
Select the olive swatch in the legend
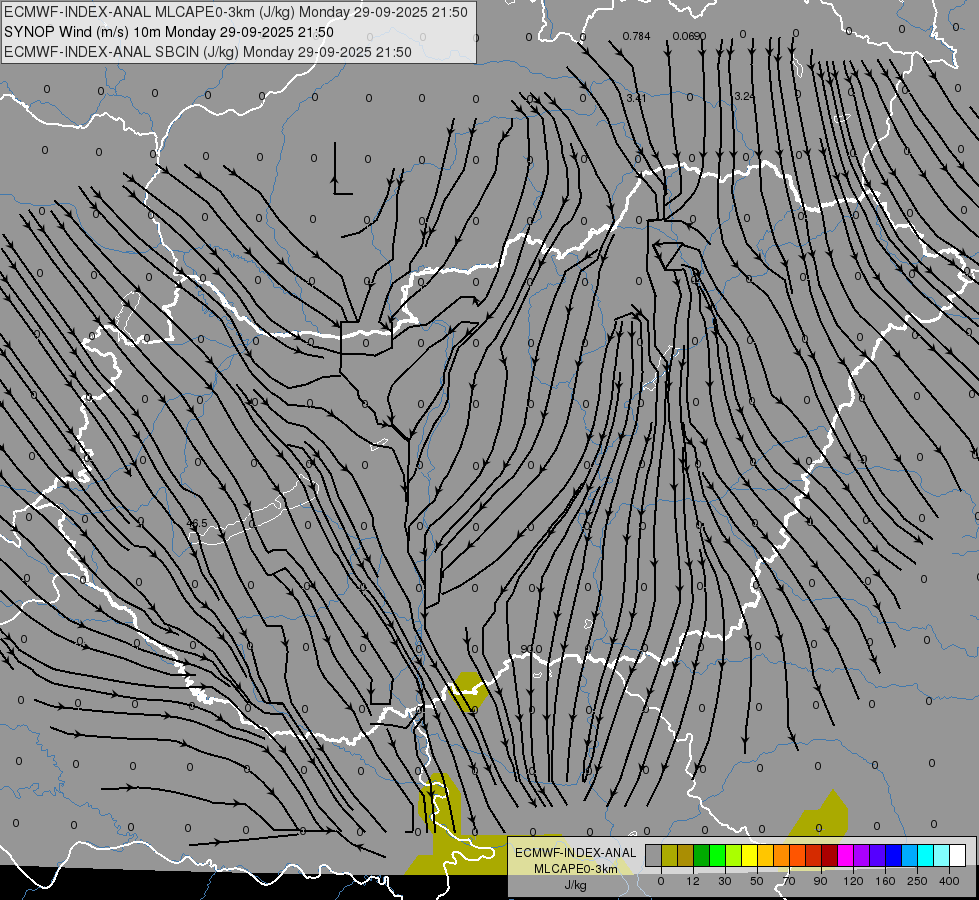[669, 855]
